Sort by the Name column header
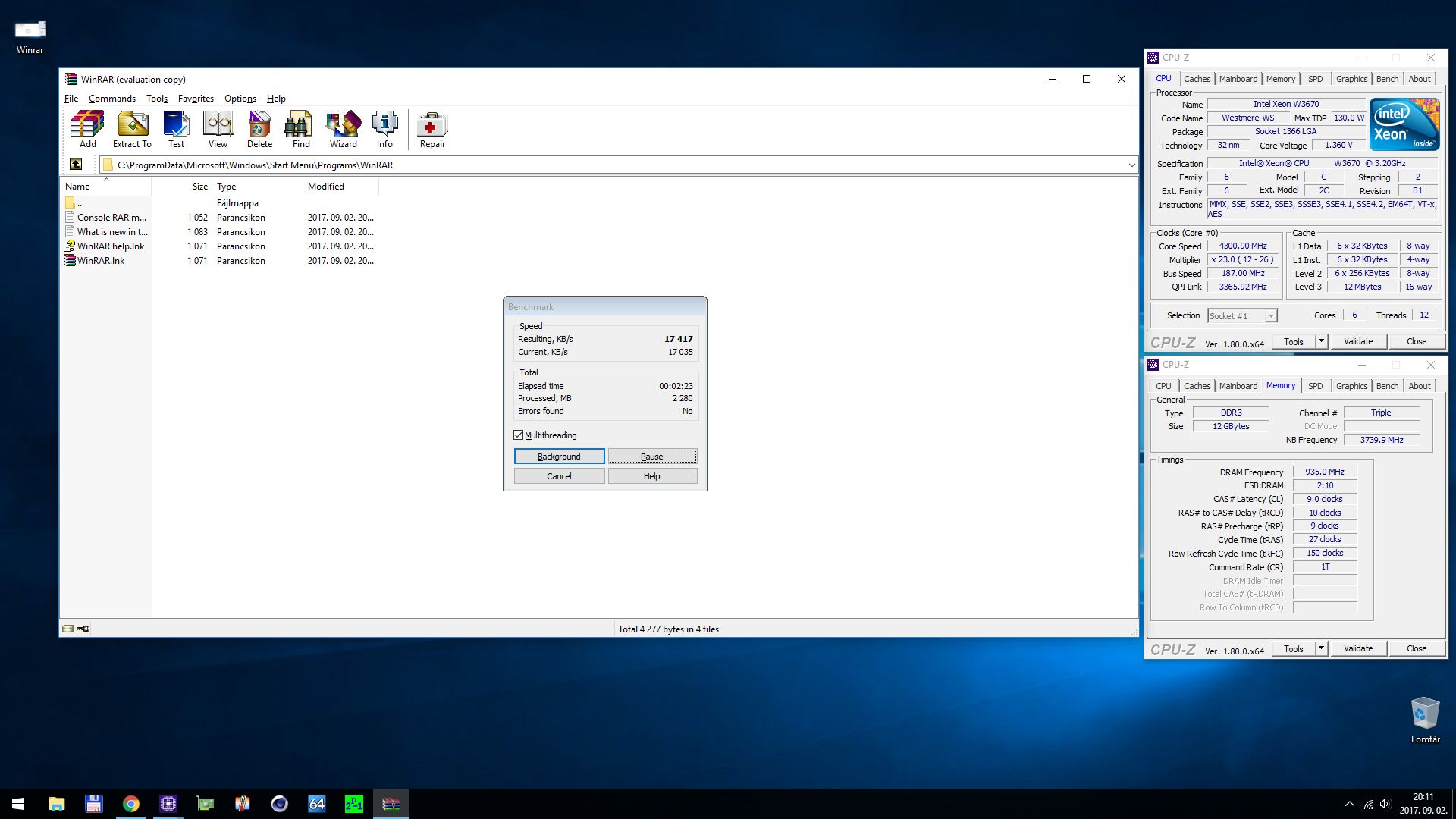The height and width of the screenshot is (819, 1456). click(105, 187)
